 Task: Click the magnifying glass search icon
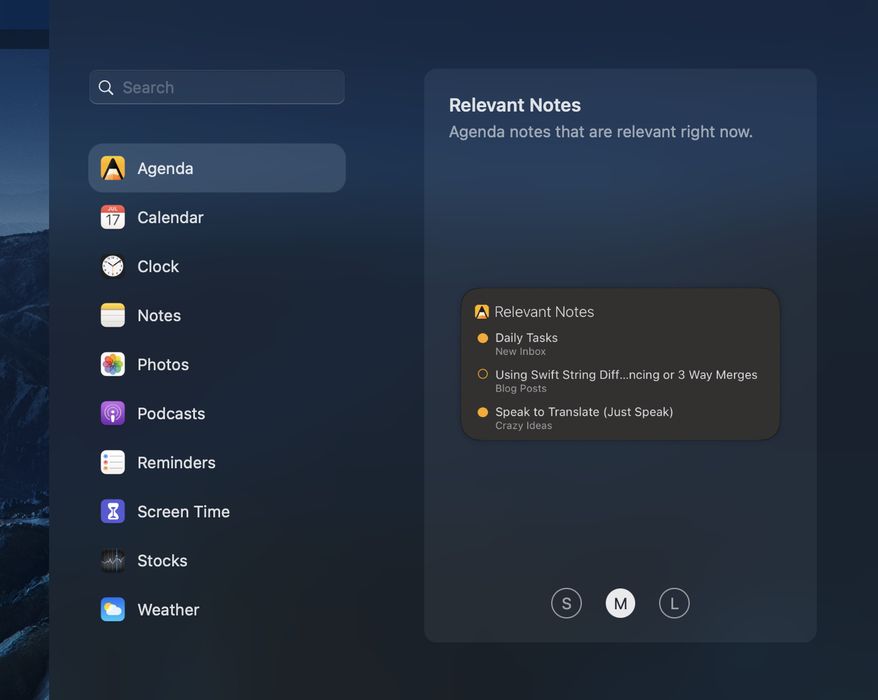tap(106, 87)
